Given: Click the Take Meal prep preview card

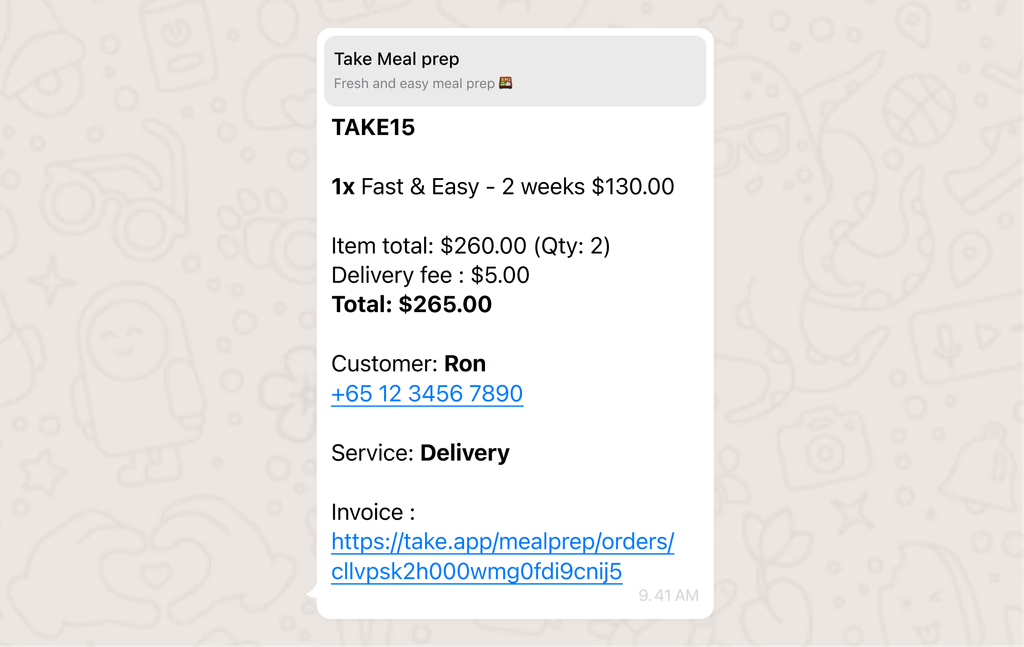Looking at the screenshot, I should 515,71.
